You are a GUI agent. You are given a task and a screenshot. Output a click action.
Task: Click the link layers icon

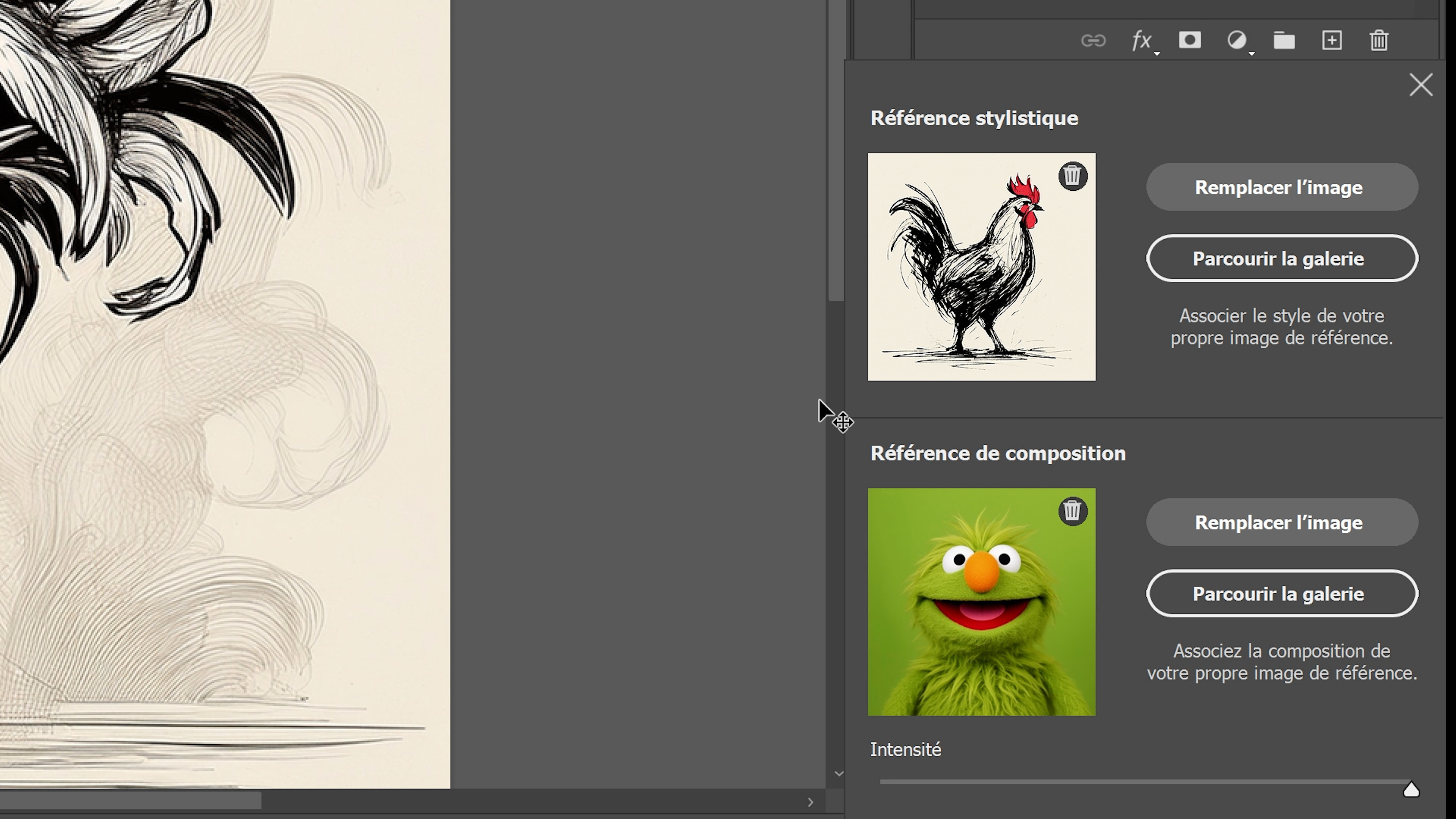coord(1093,41)
